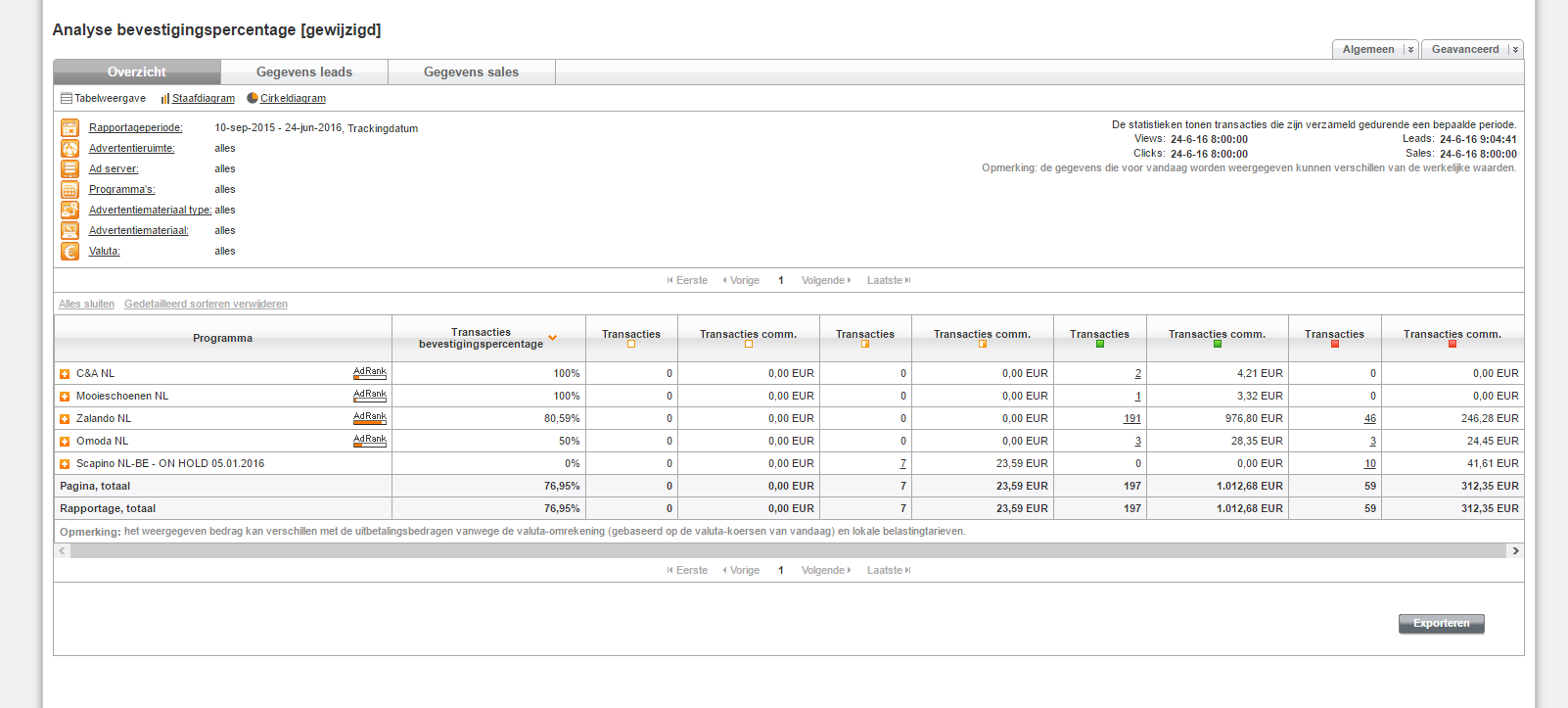Expand the C&A NL row
The image size is (1568, 708).
coord(65,374)
